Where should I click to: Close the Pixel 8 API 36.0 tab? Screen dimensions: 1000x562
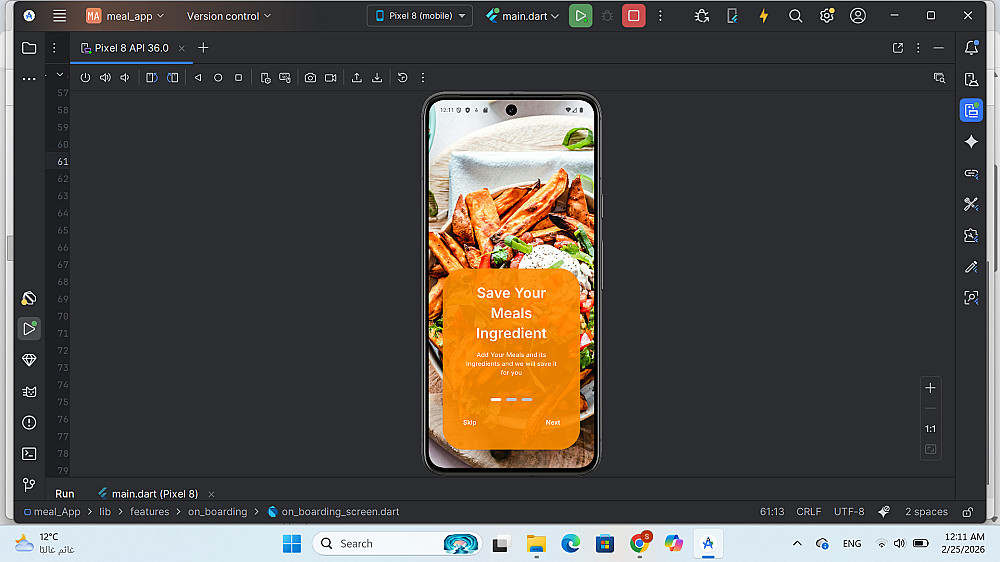click(x=182, y=48)
